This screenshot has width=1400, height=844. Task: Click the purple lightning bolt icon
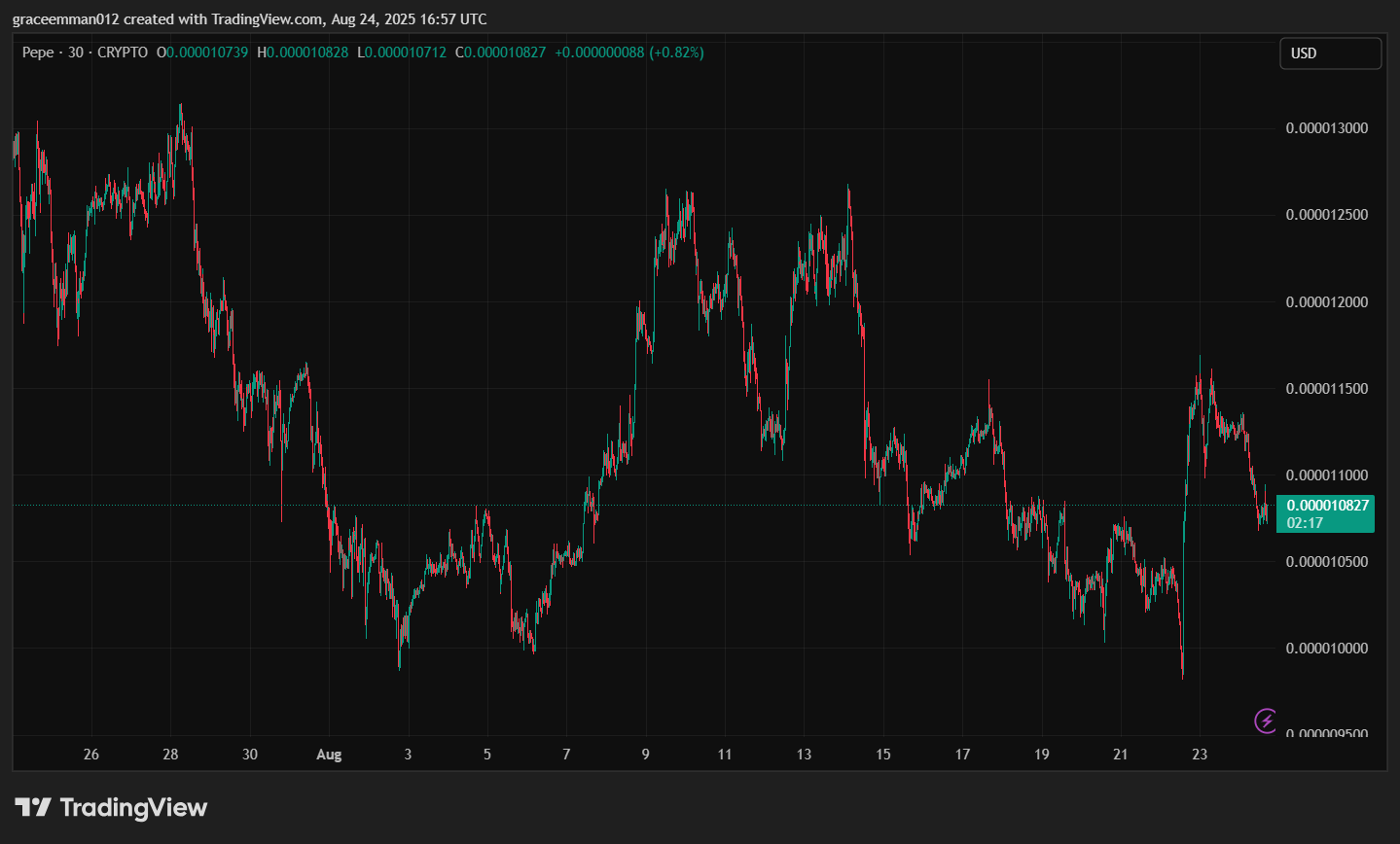point(1265,721)
